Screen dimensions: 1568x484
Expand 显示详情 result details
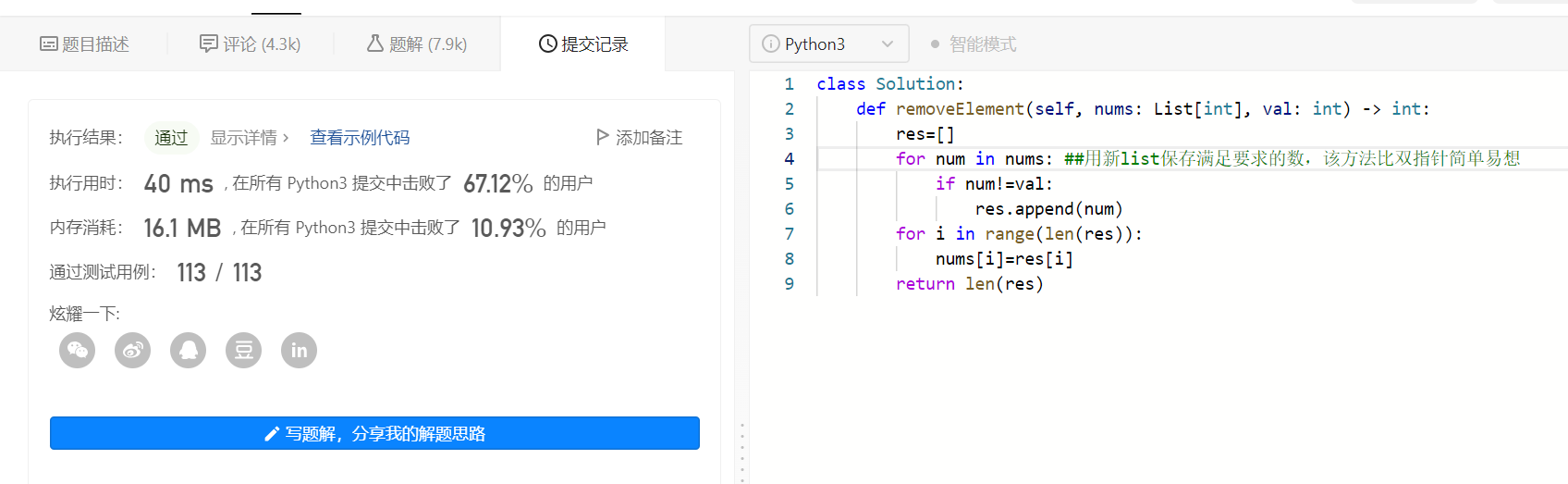pyautogui.click(x=250, y=137)
